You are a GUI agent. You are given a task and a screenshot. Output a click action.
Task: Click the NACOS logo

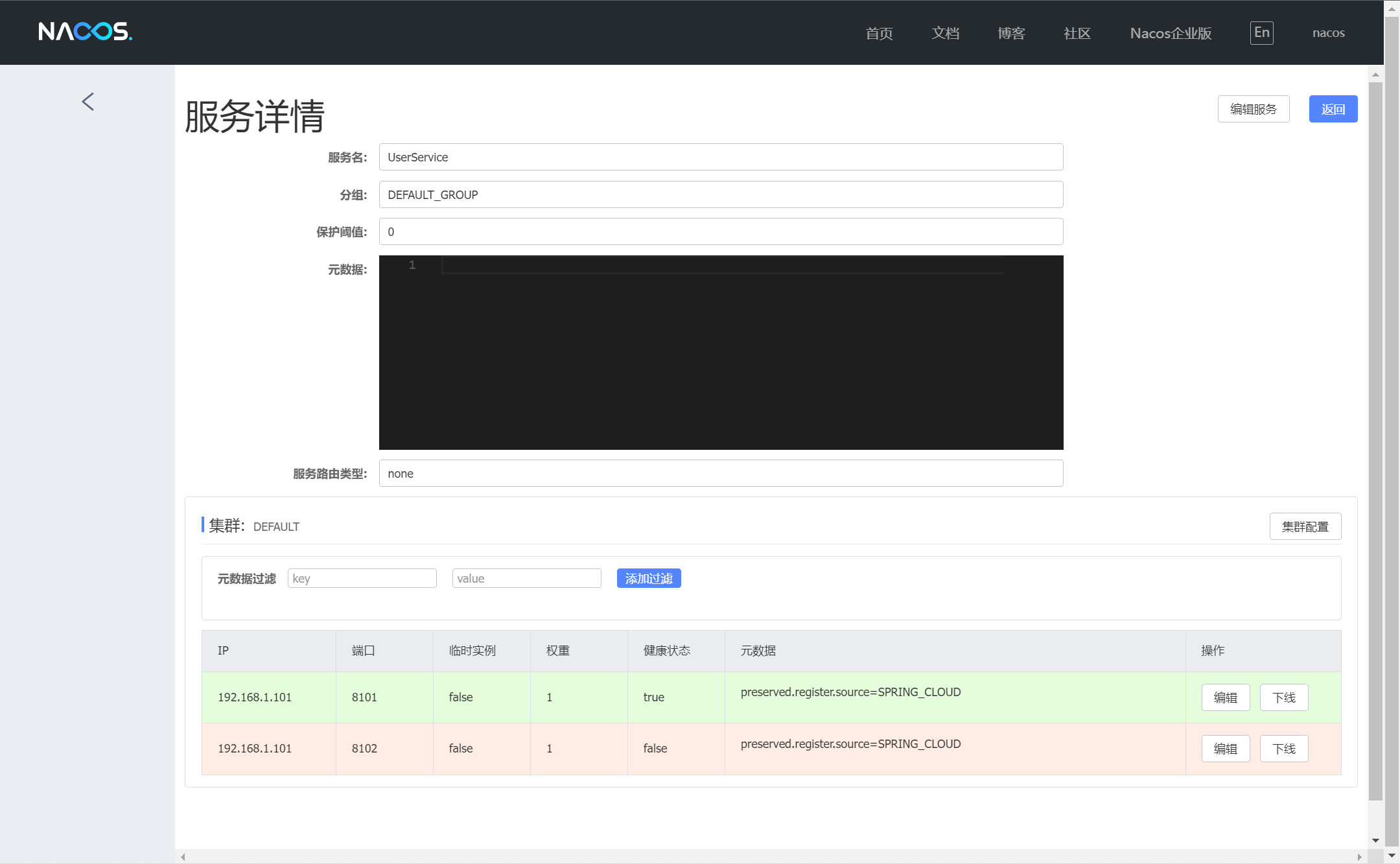pyautogui.click(x=85, y=32)
